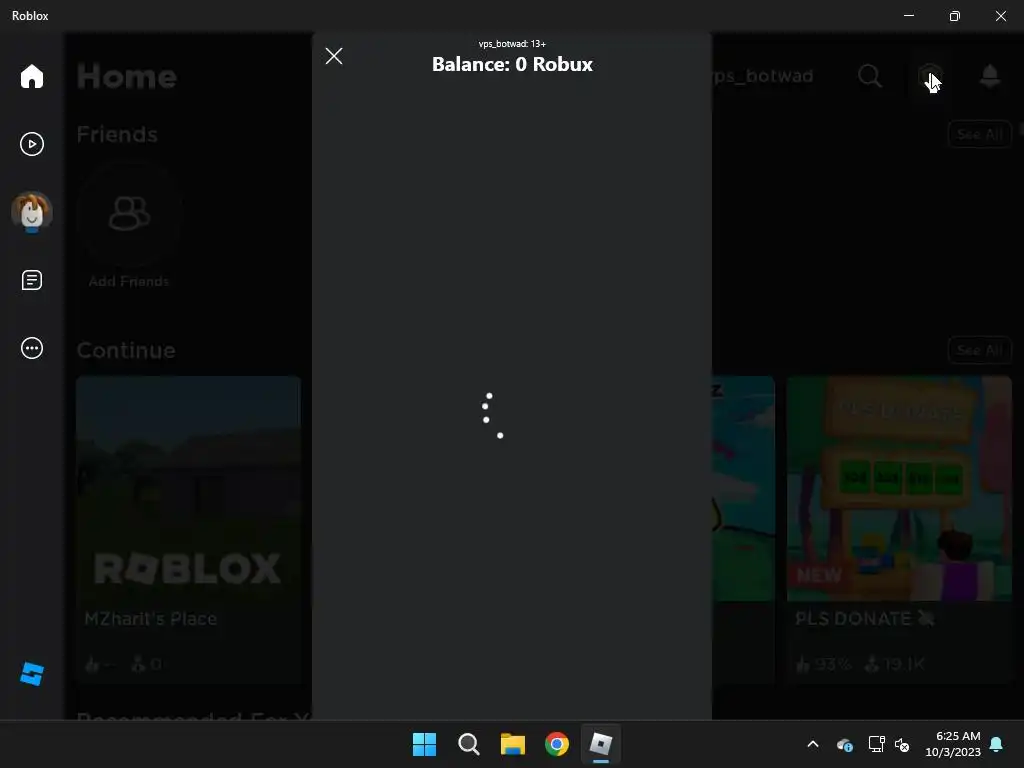This screenshot has width=1024, height=768.
Task: Click the vps_botwad: 13+ account label
Action: [x=512, y=44]
